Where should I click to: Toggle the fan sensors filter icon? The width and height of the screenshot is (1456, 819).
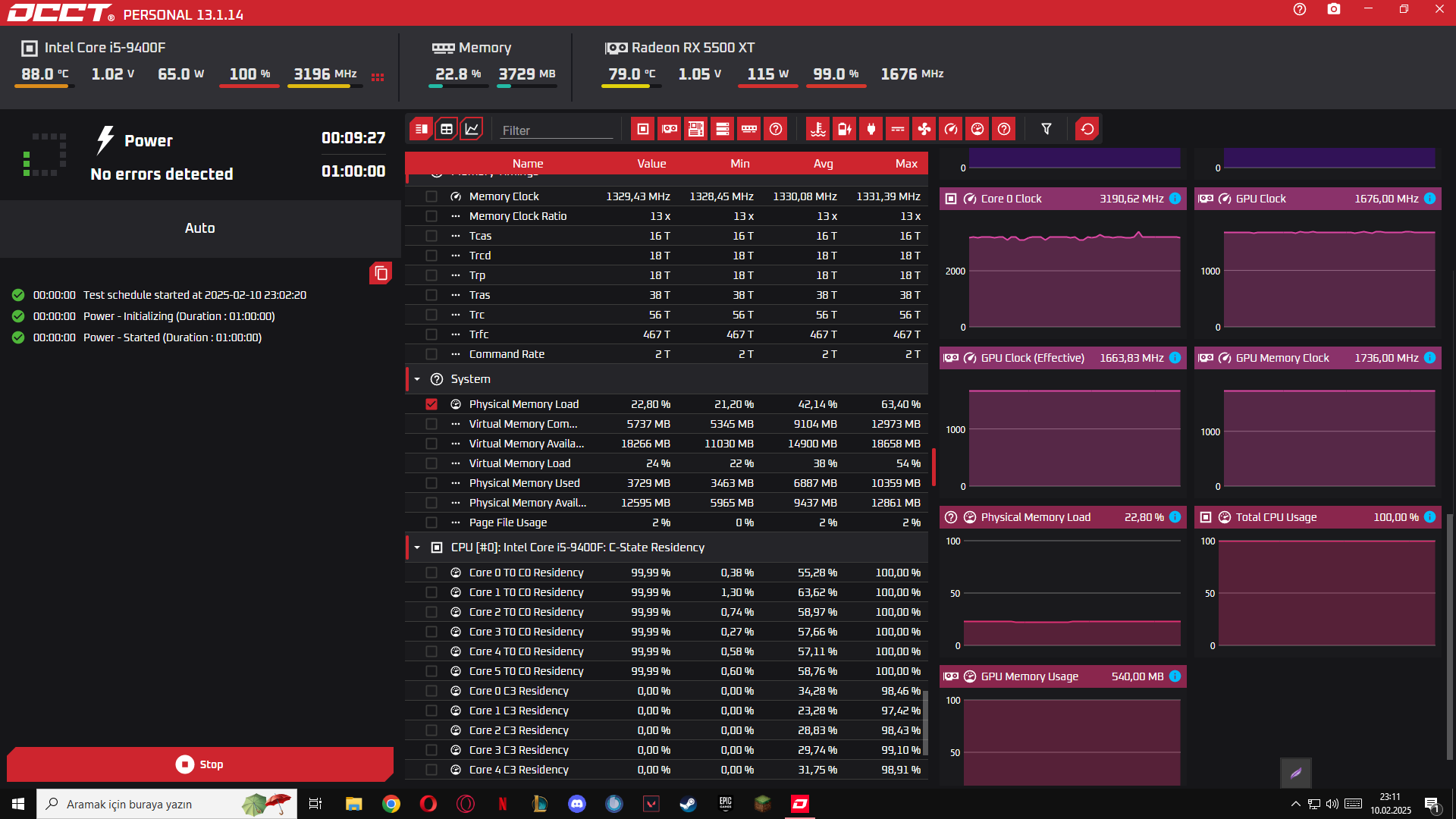pyautogui.click(x=924, y=129)
